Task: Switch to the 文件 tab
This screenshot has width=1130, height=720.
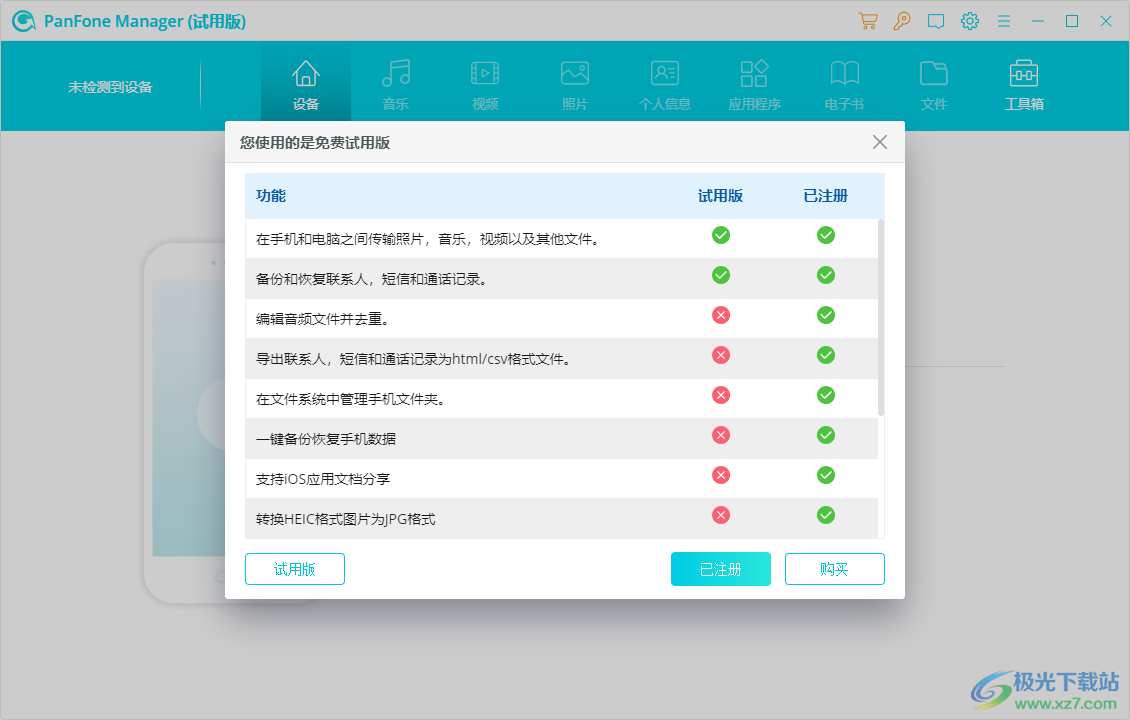Action: (x=934, y=85)
